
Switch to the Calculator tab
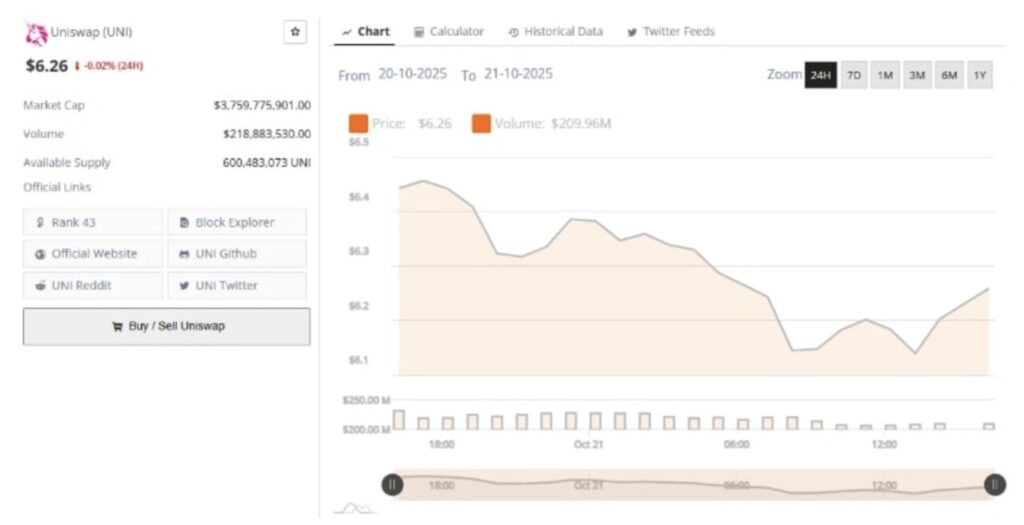[x=448, y=32]
